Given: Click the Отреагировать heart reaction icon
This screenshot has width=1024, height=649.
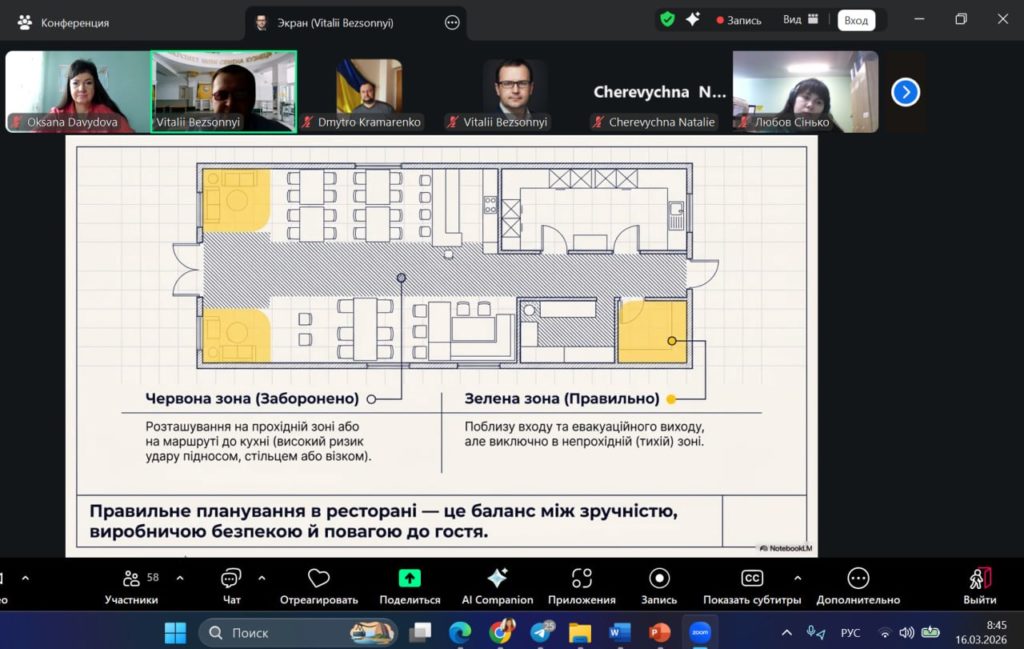Looking at the screenshot, I should pyautogui.click(x=319, y=579).
